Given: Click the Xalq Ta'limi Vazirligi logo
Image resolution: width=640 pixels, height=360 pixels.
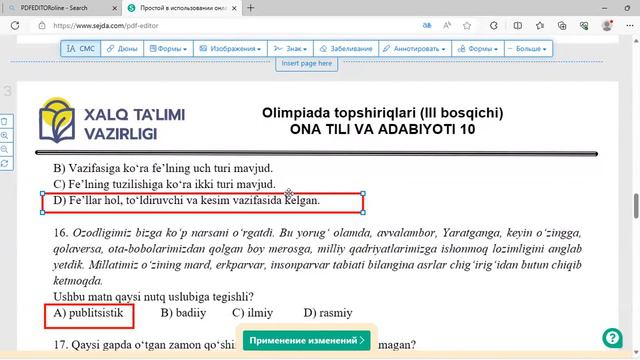Looking at the screenshot, I should (112, 121).
